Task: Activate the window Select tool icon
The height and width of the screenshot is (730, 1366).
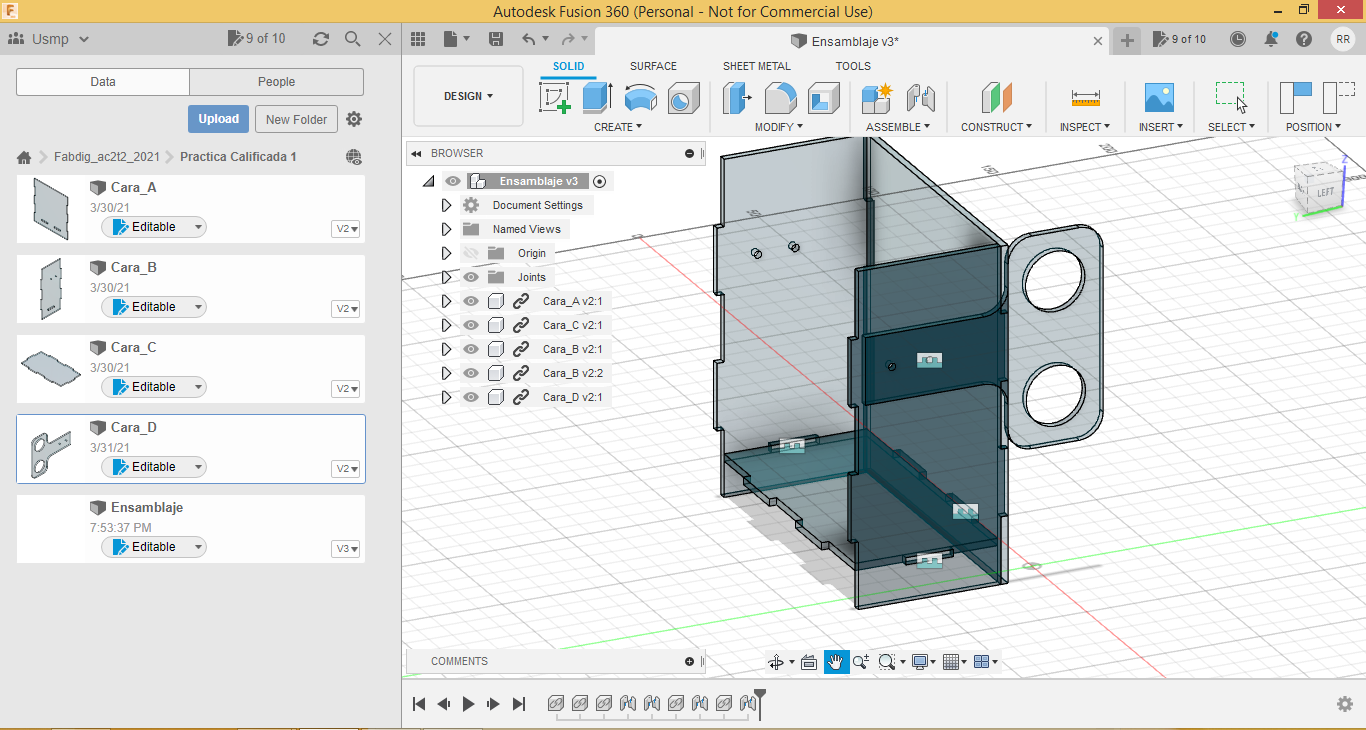Action: pos(1231,97)
